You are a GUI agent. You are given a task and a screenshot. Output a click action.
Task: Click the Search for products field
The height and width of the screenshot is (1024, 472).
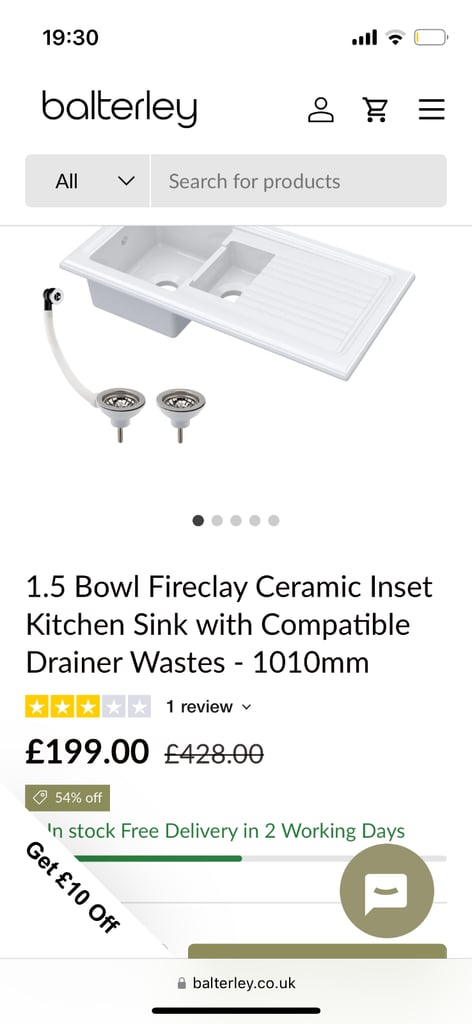pos(299,181)
